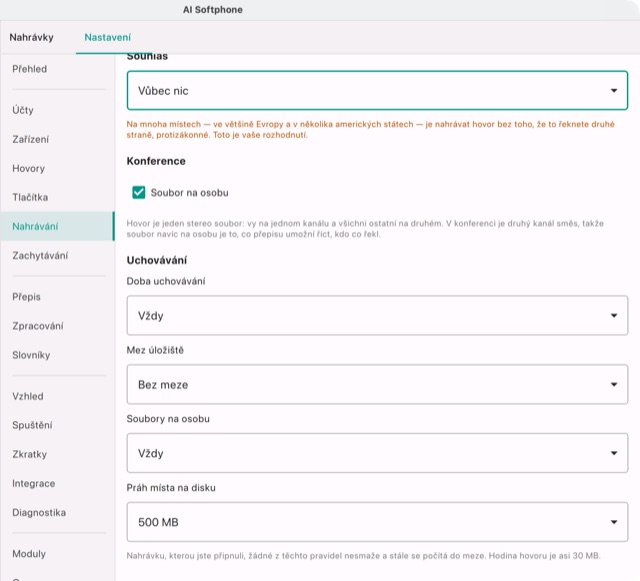Image resolution: width=640 pixels, height=581 pixels.
Task: Select Spuštění in the sidebar
Action: coord(32,425)
